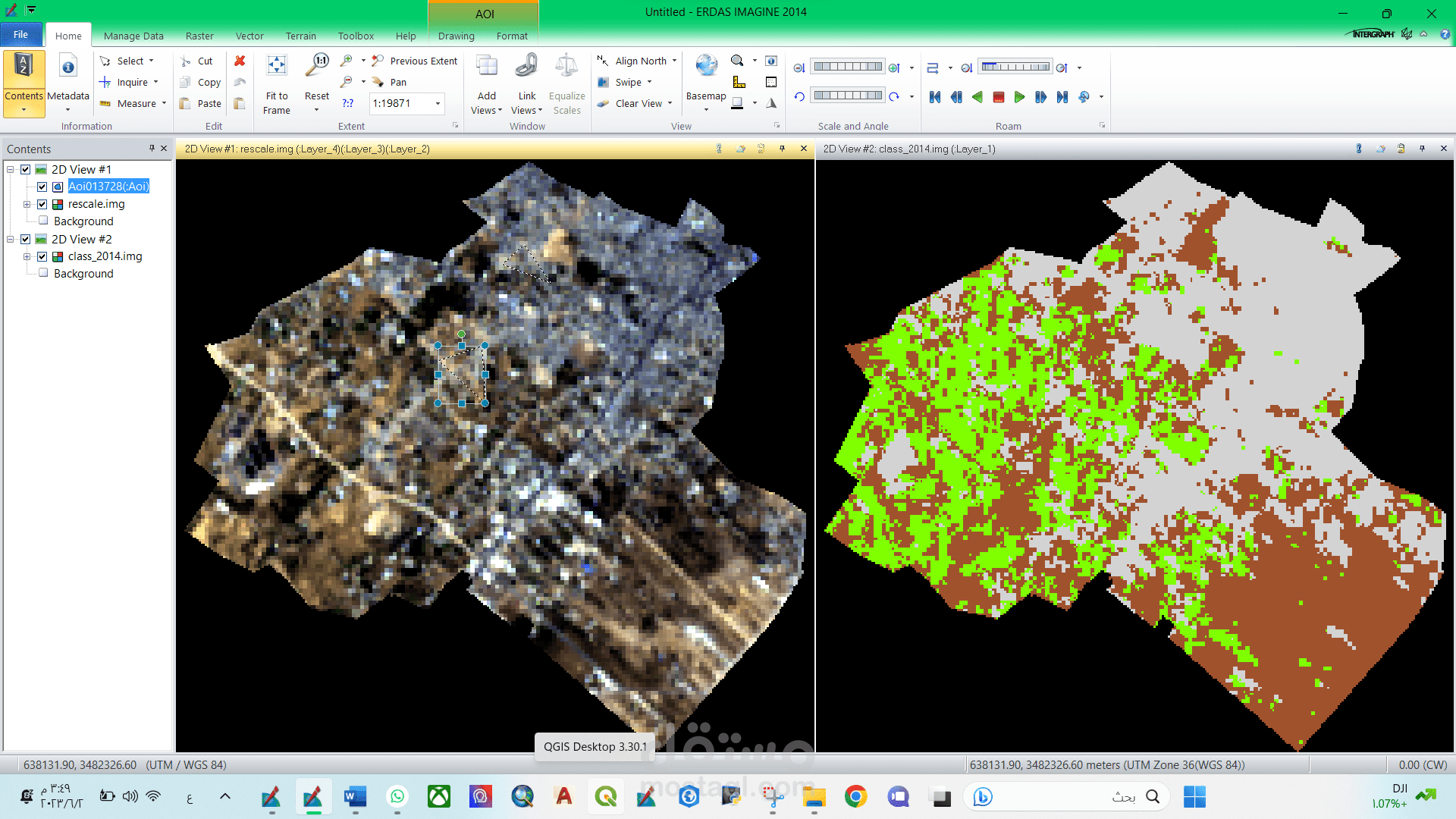Collapse the 2D View #1 tree node

(11, 169)
